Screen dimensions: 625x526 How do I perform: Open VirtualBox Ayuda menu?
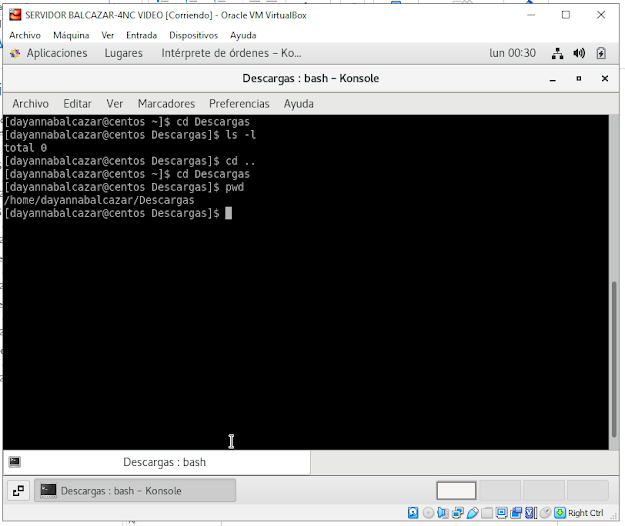243,35
